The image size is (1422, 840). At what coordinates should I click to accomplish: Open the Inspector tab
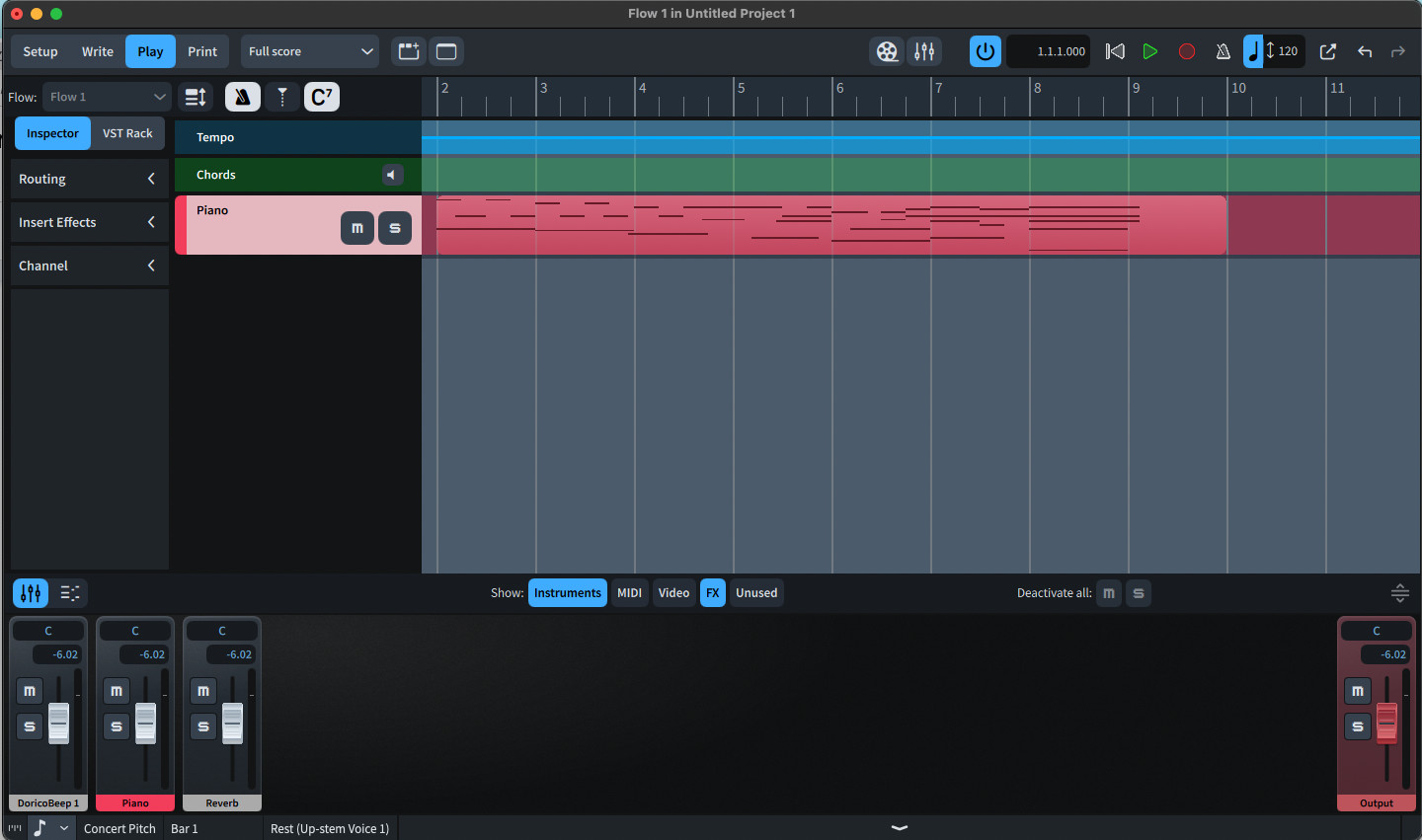(52, 133)
